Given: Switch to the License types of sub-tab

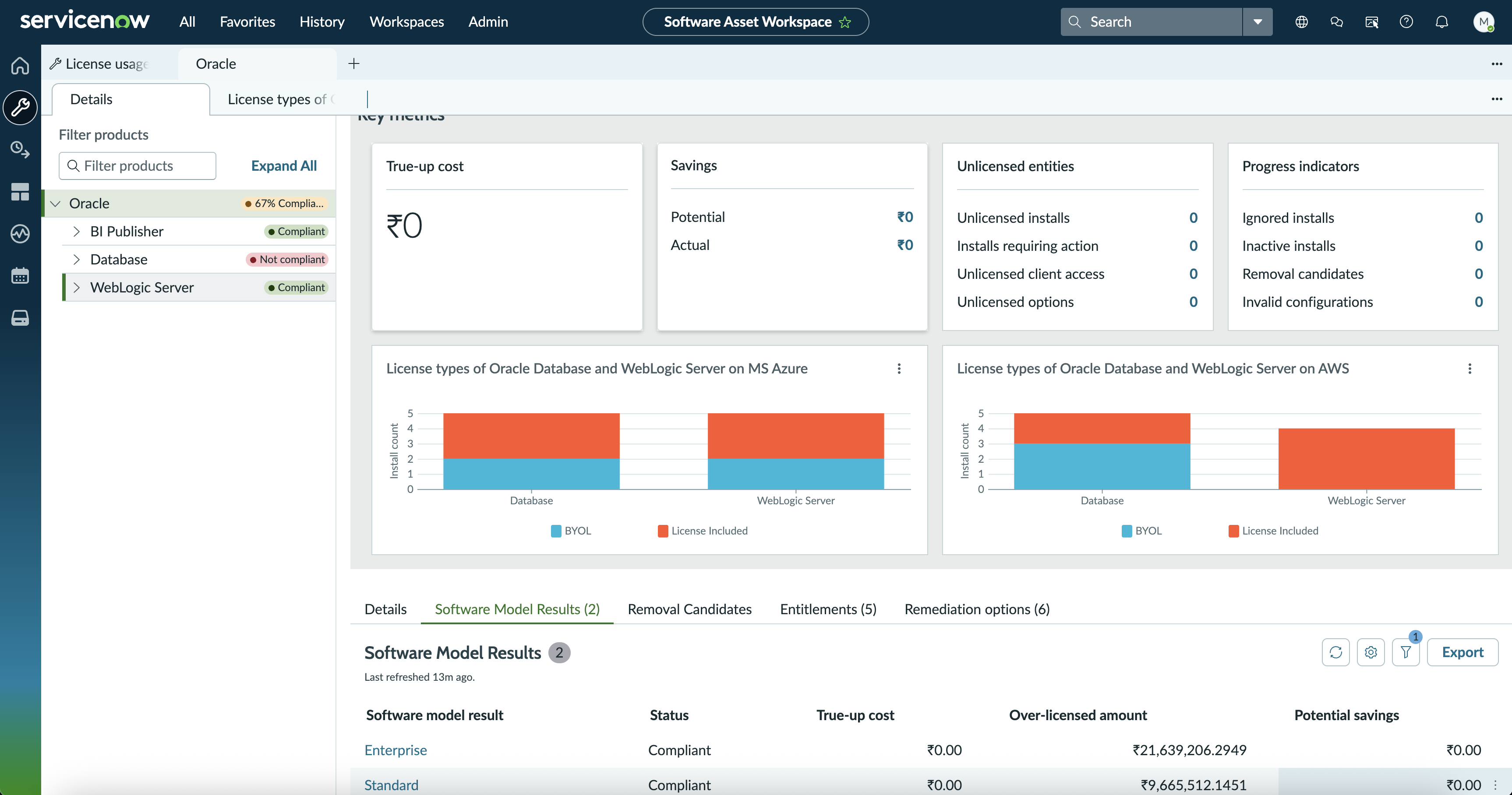Looking at the screenshot, I should pyautogui.click(x=281, y=99).
